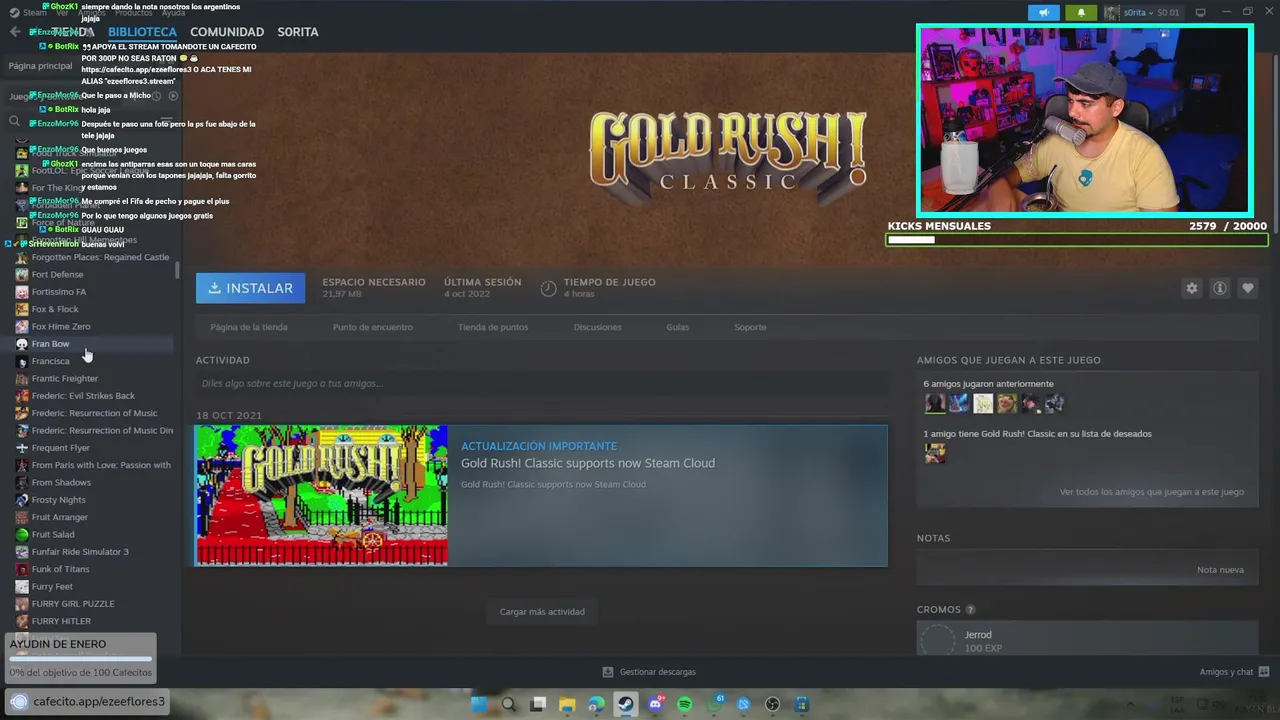Go to the COMUNIDAD section
This screenshot has height=720, width=1280.
click(227, 32)
